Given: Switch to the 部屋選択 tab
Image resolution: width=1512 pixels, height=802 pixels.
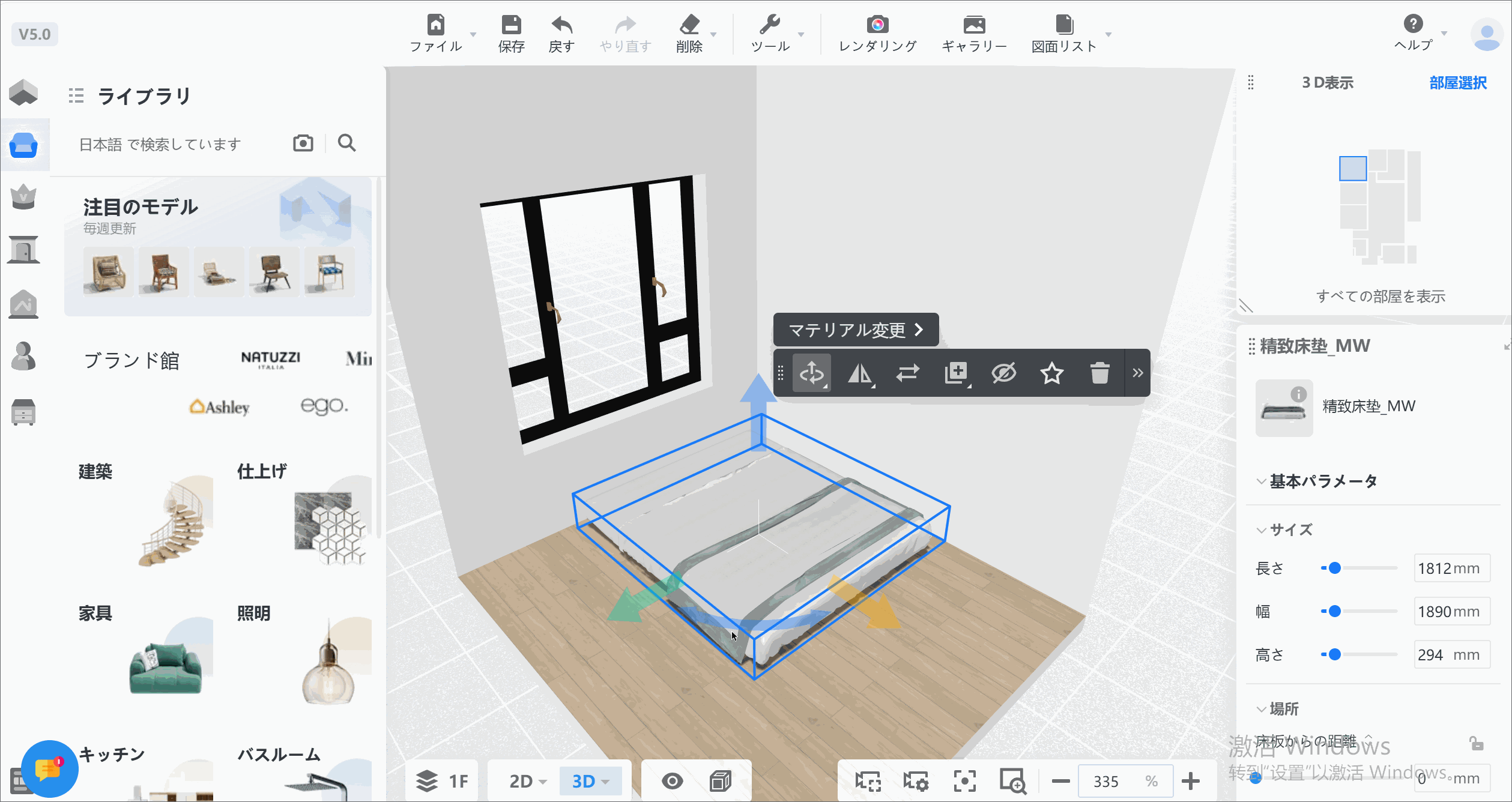Looking at the screenshot, I should pyautogui.click(x=1458, y=83).
